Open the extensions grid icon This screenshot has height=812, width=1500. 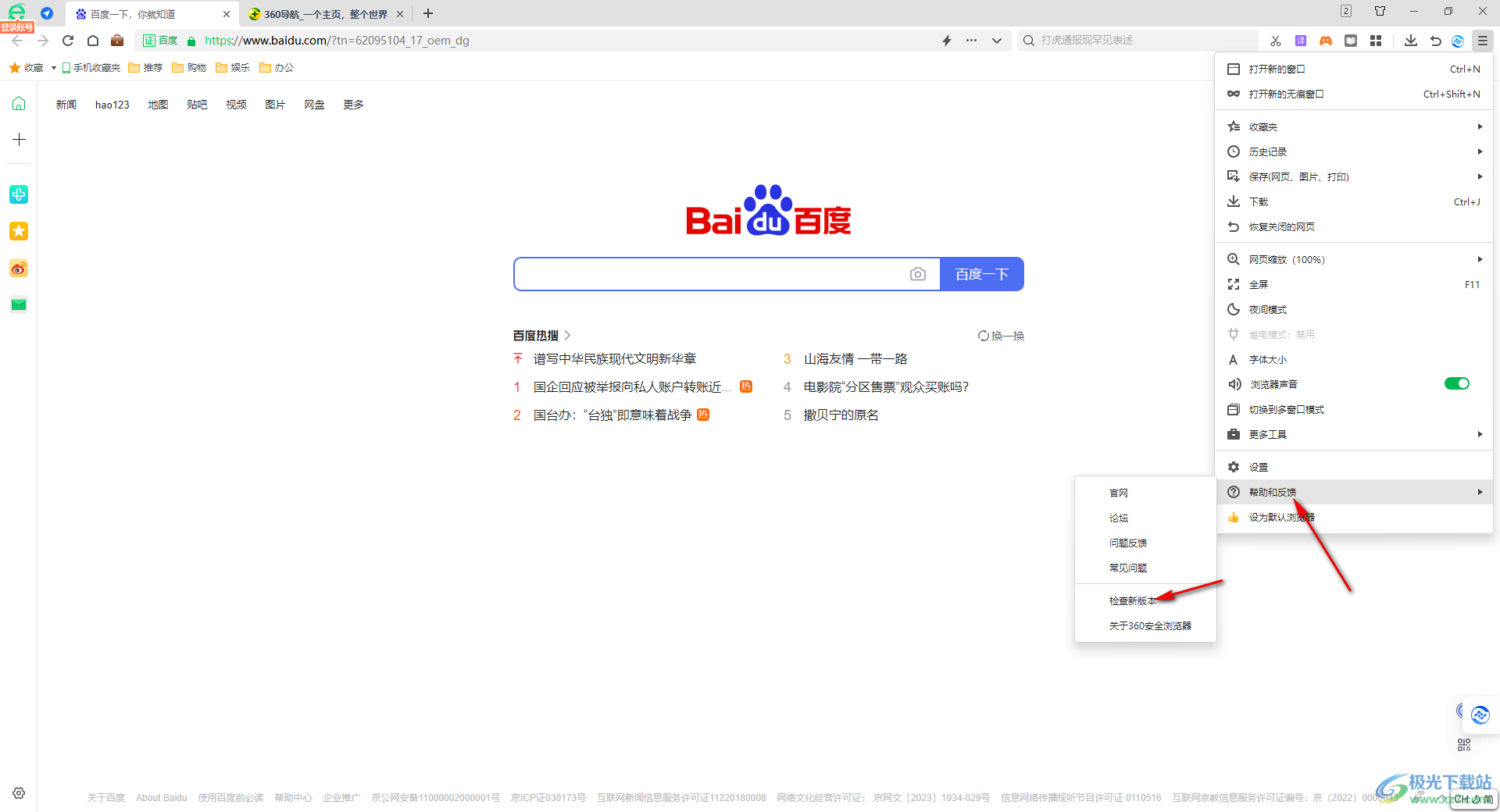click(1376, 41)
